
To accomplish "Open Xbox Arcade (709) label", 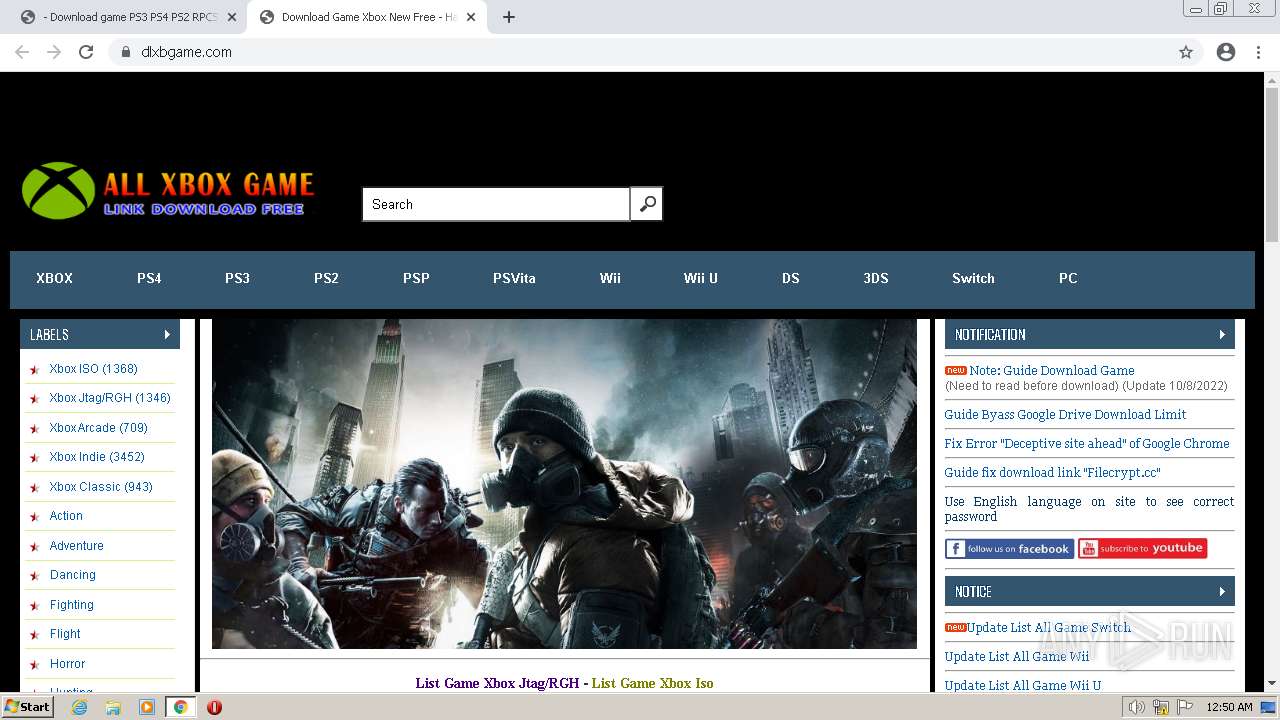I will (98, 428).
